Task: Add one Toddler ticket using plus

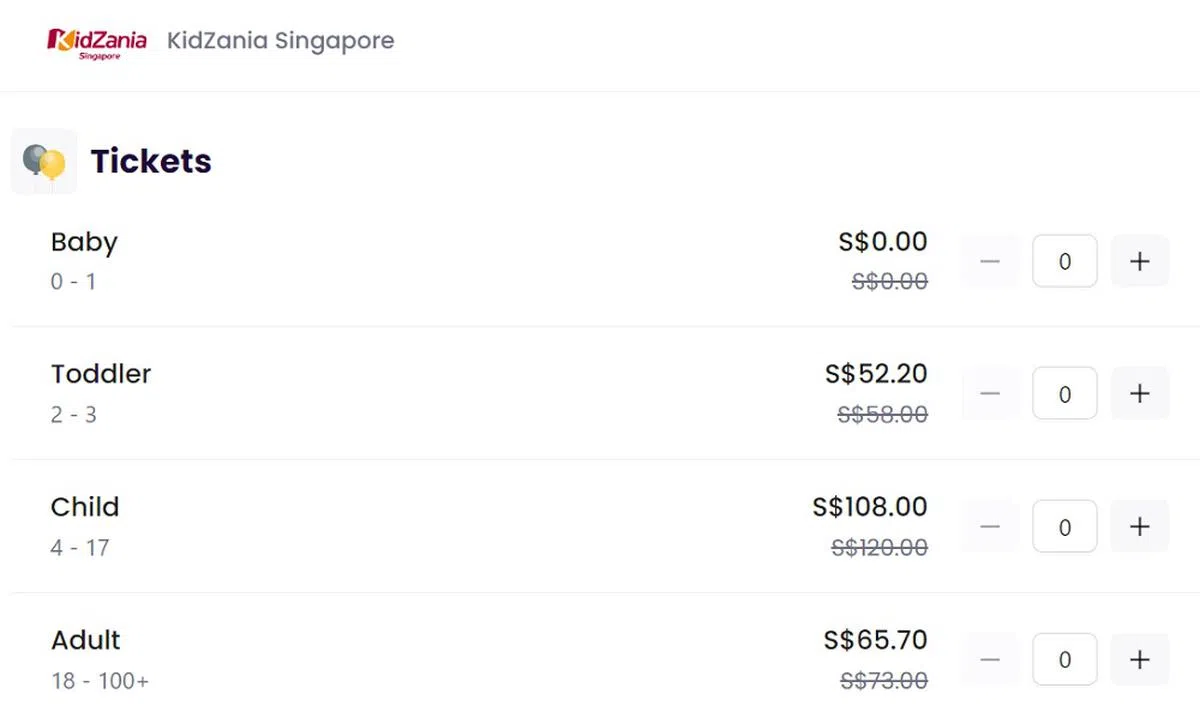Action: coord(1139,394)
